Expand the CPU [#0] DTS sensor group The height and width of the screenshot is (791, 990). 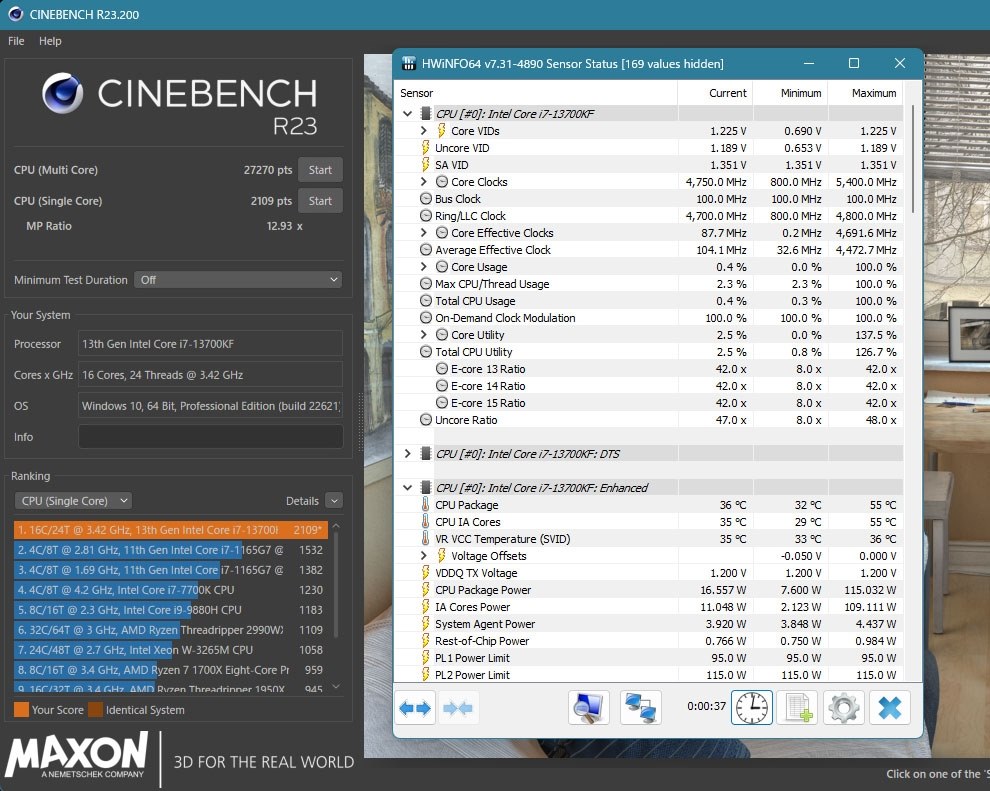tap(407, 453)
